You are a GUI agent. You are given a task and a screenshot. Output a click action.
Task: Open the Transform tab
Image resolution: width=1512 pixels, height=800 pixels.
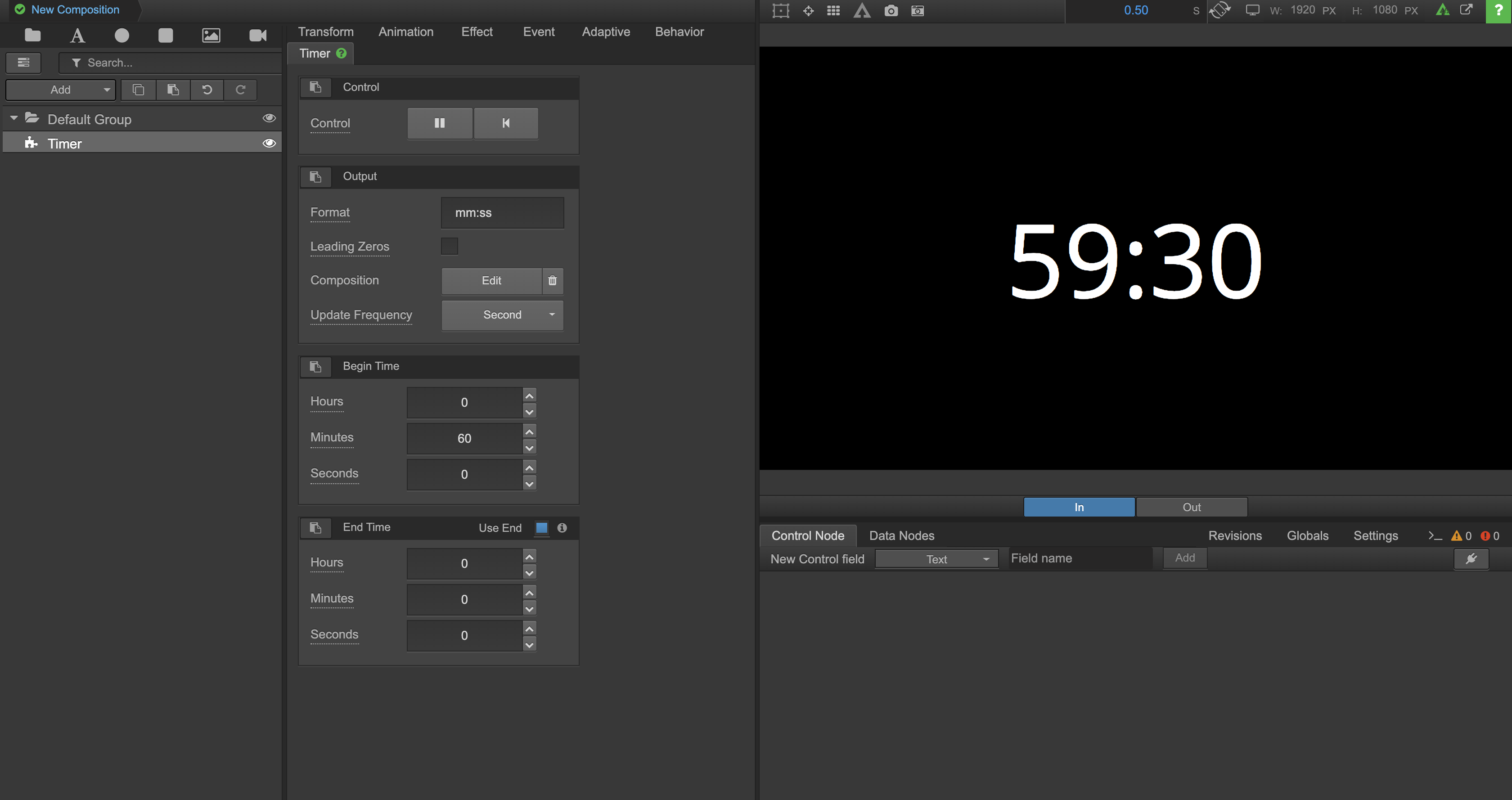pos(326,31)
